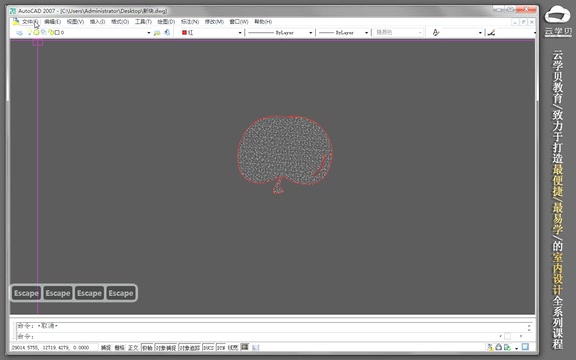Click the 栅格 grid status button
The height and width of the screenshot is (360, 576).
119,347
